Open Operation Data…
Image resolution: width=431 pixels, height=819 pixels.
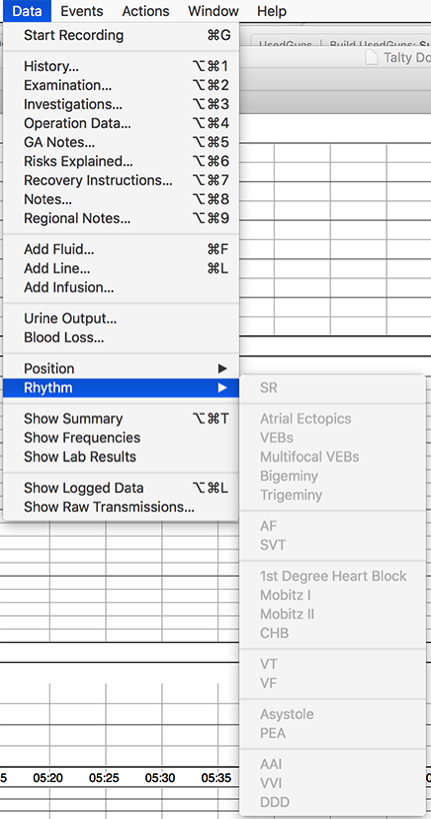[x=121, y=123]
